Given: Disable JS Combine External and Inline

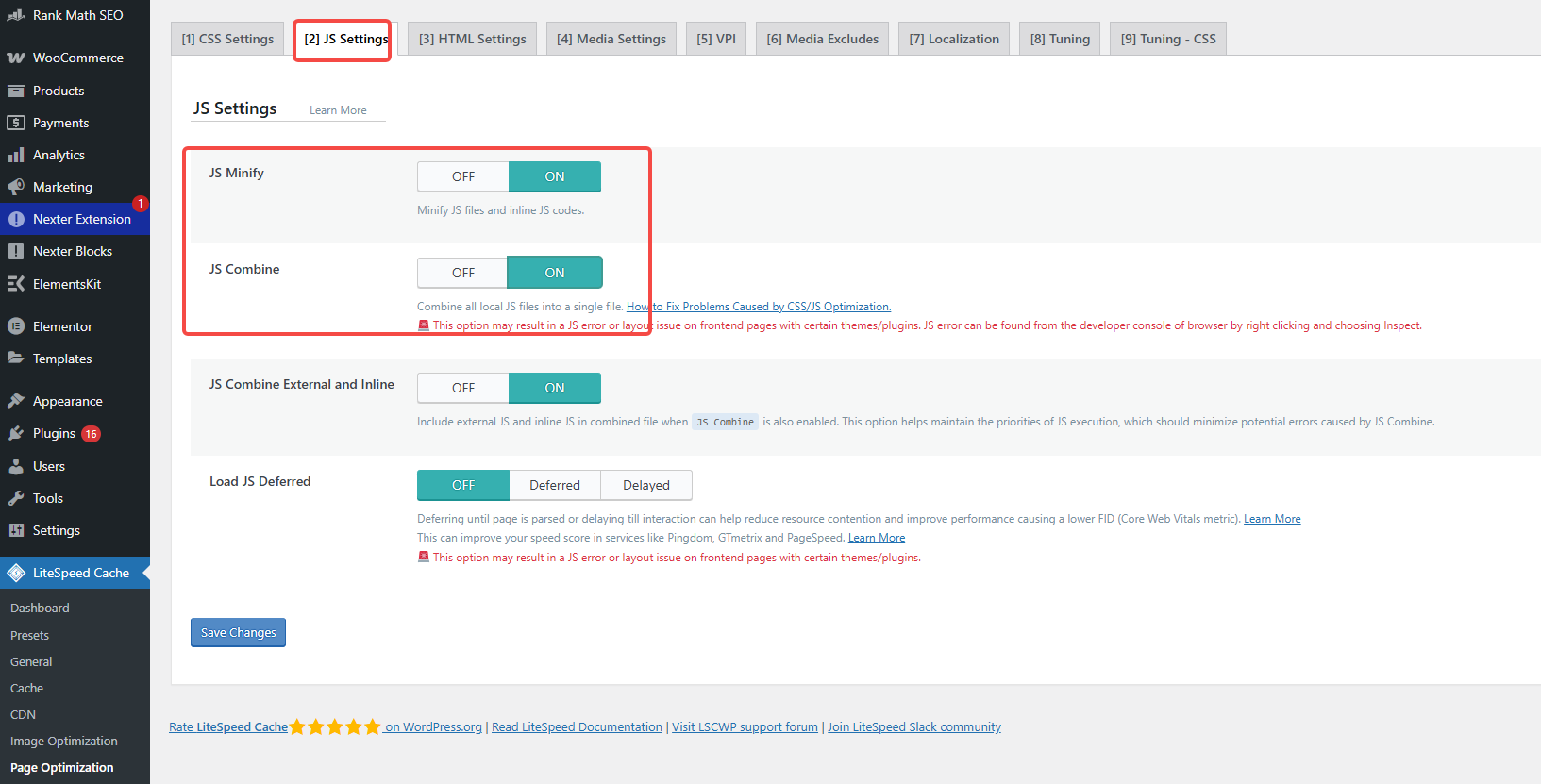Looking at the screenshot, I should tap(463, 388).
